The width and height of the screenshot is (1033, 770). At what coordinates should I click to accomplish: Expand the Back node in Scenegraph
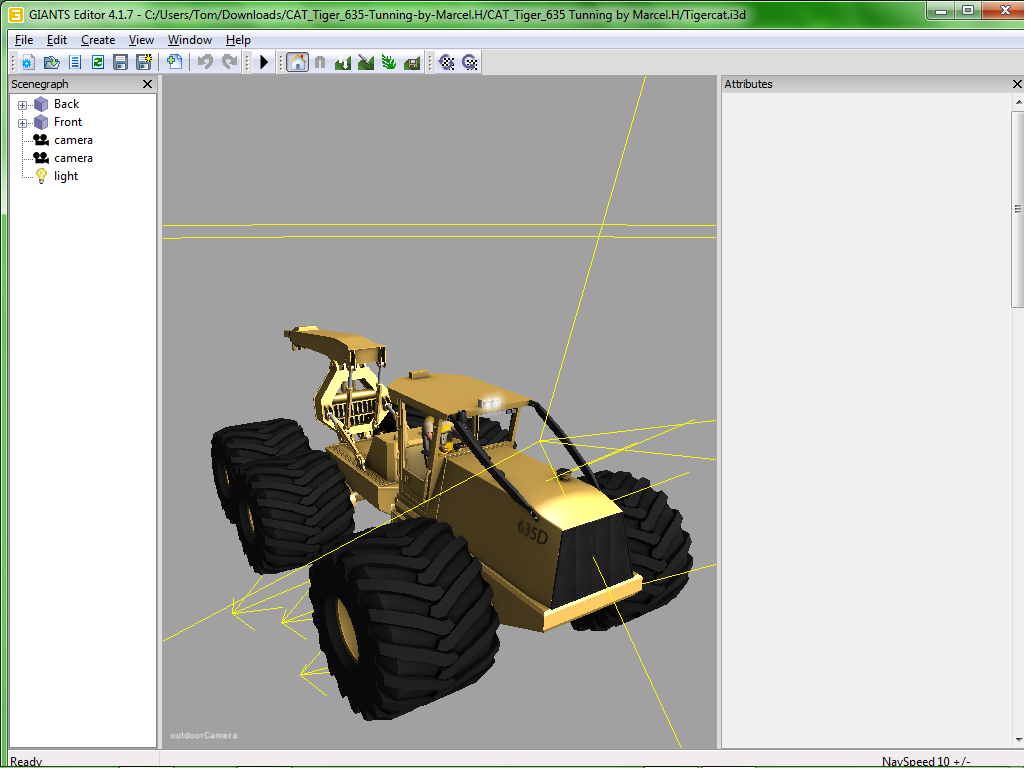pos(22,105)
